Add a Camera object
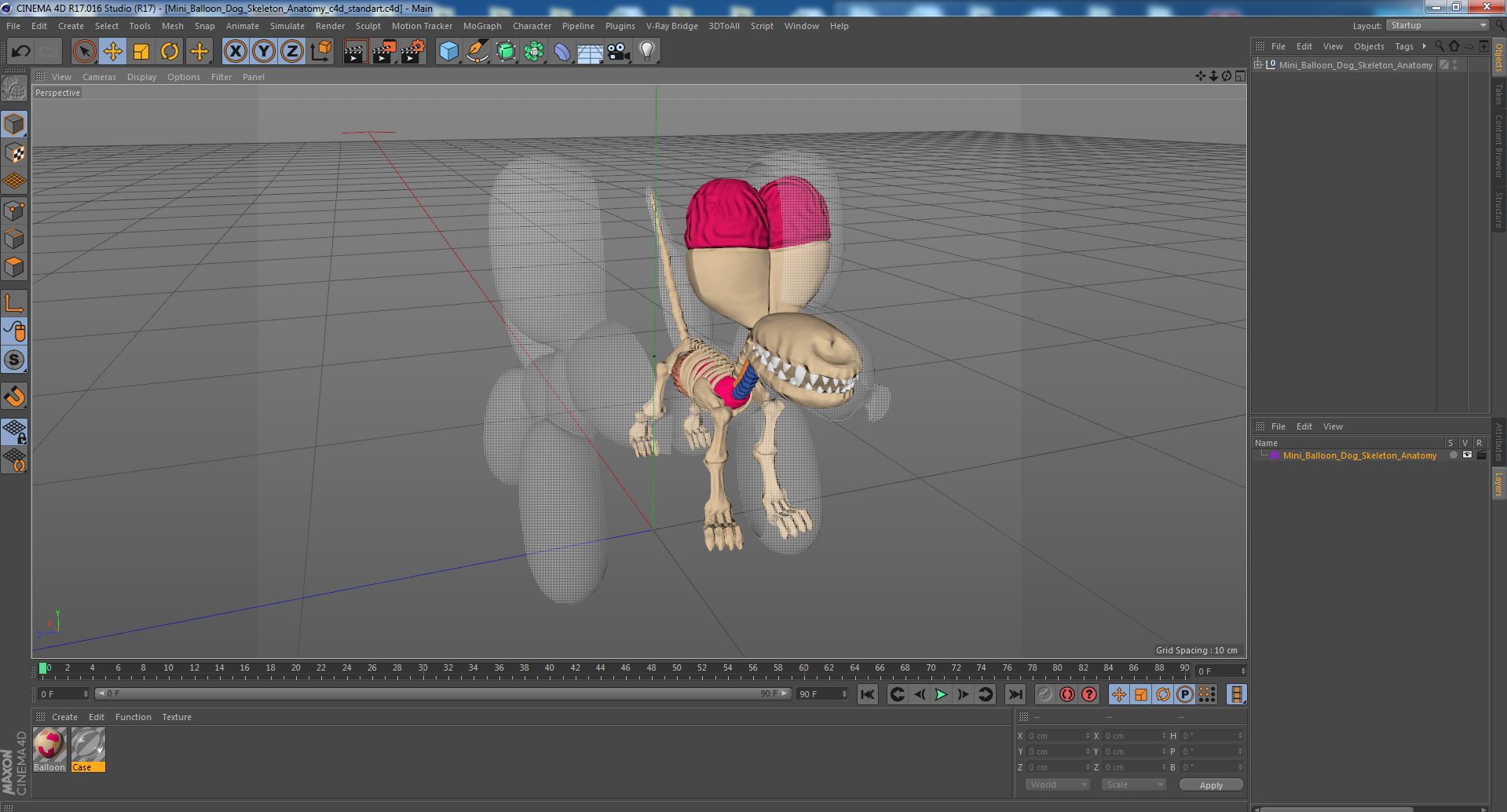This screenshot has height=812, width=1507. tap(619, 52)
